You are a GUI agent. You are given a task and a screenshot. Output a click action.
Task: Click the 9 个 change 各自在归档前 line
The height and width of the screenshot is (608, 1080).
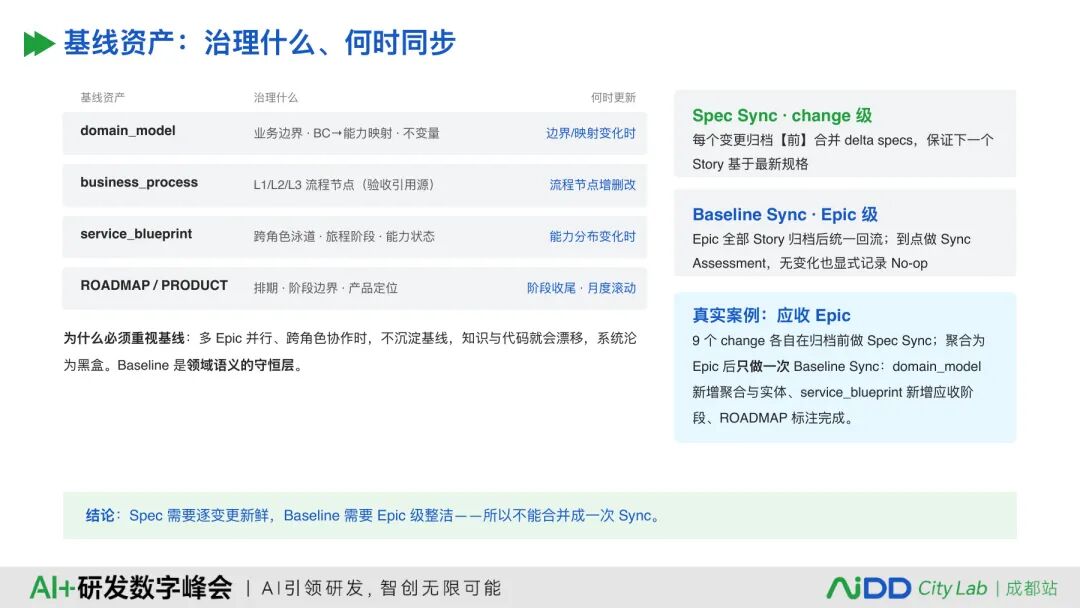pos(838,341)
